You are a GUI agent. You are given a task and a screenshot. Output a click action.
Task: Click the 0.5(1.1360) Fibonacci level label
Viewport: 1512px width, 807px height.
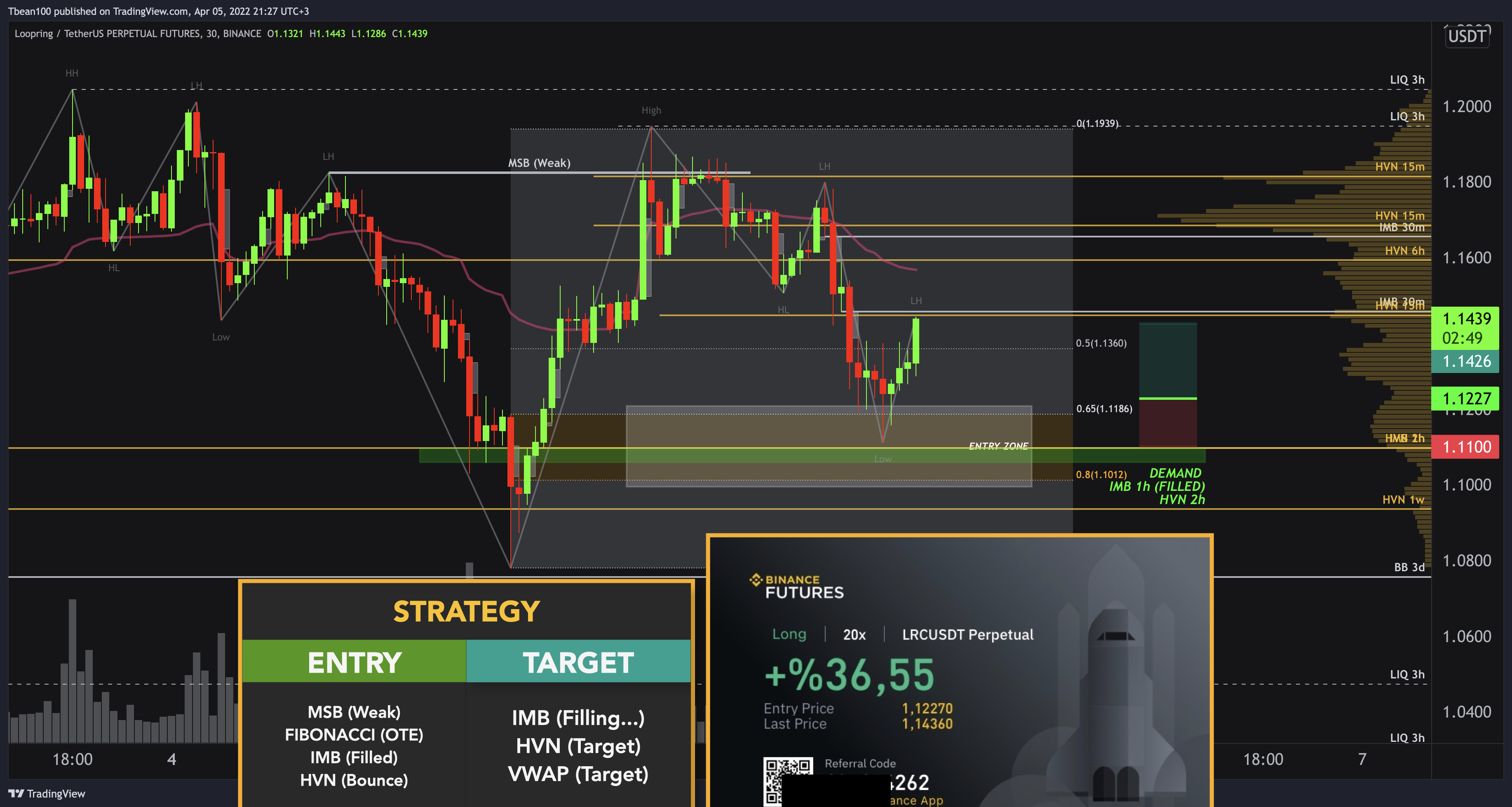click(1101, 343)
